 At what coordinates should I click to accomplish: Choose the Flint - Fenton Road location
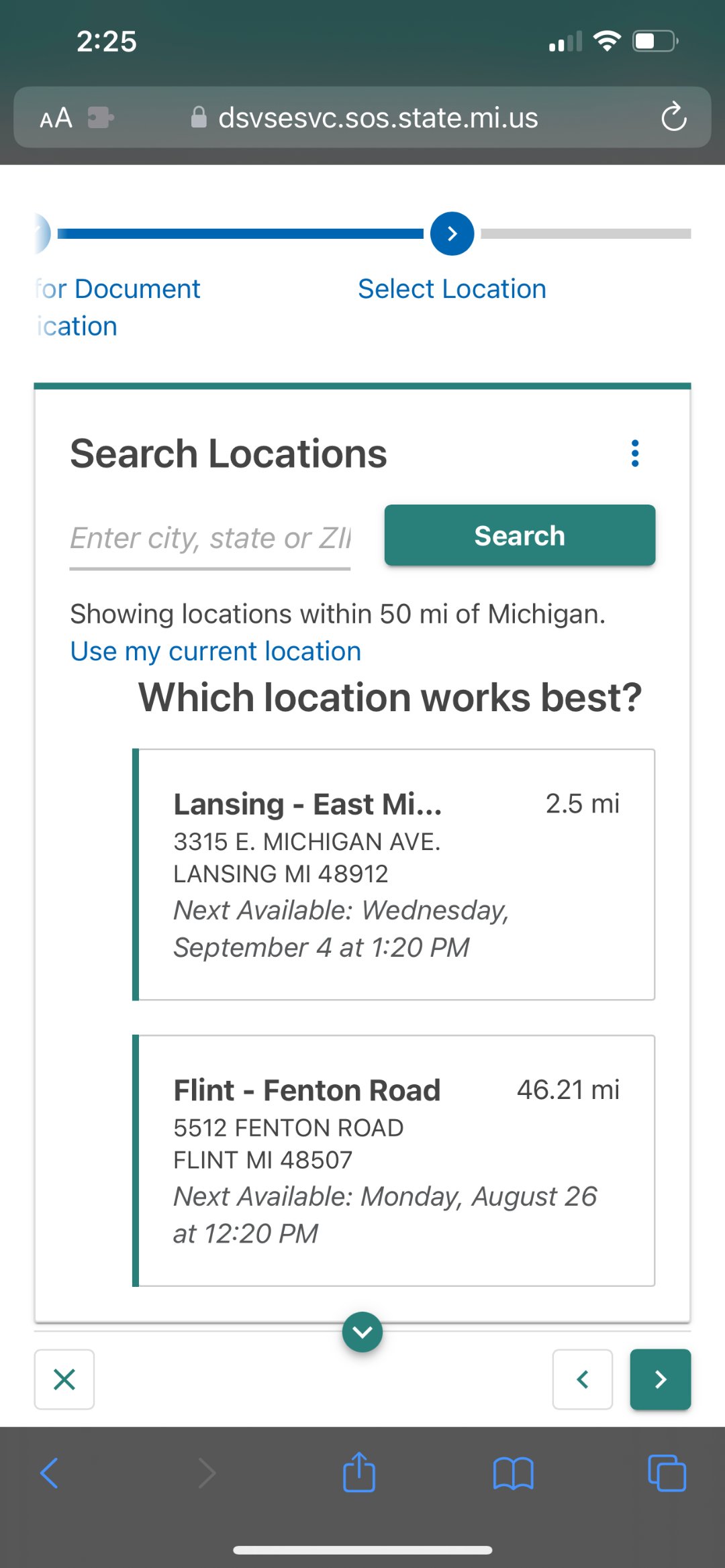393,1160
